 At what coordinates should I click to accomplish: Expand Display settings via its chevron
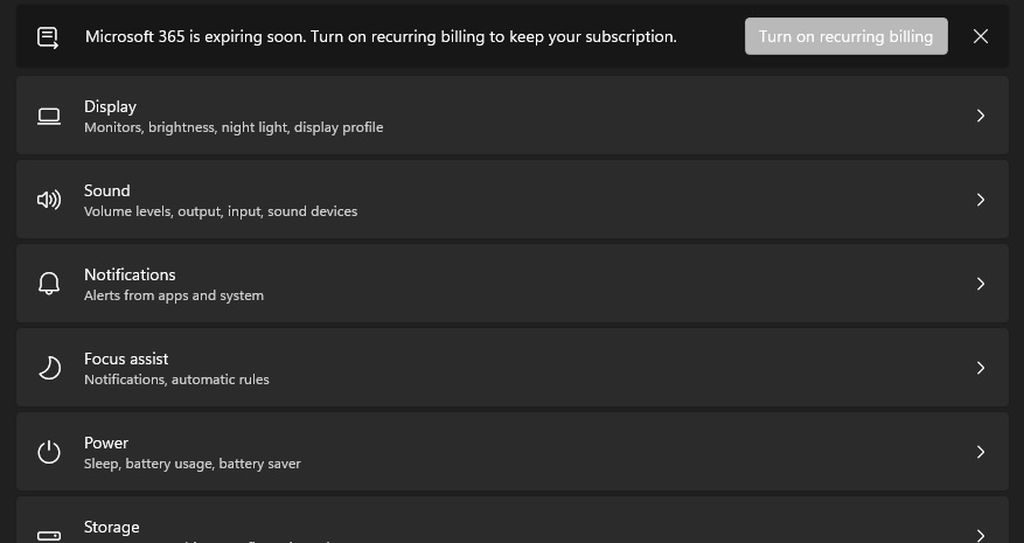pos(980,116)
